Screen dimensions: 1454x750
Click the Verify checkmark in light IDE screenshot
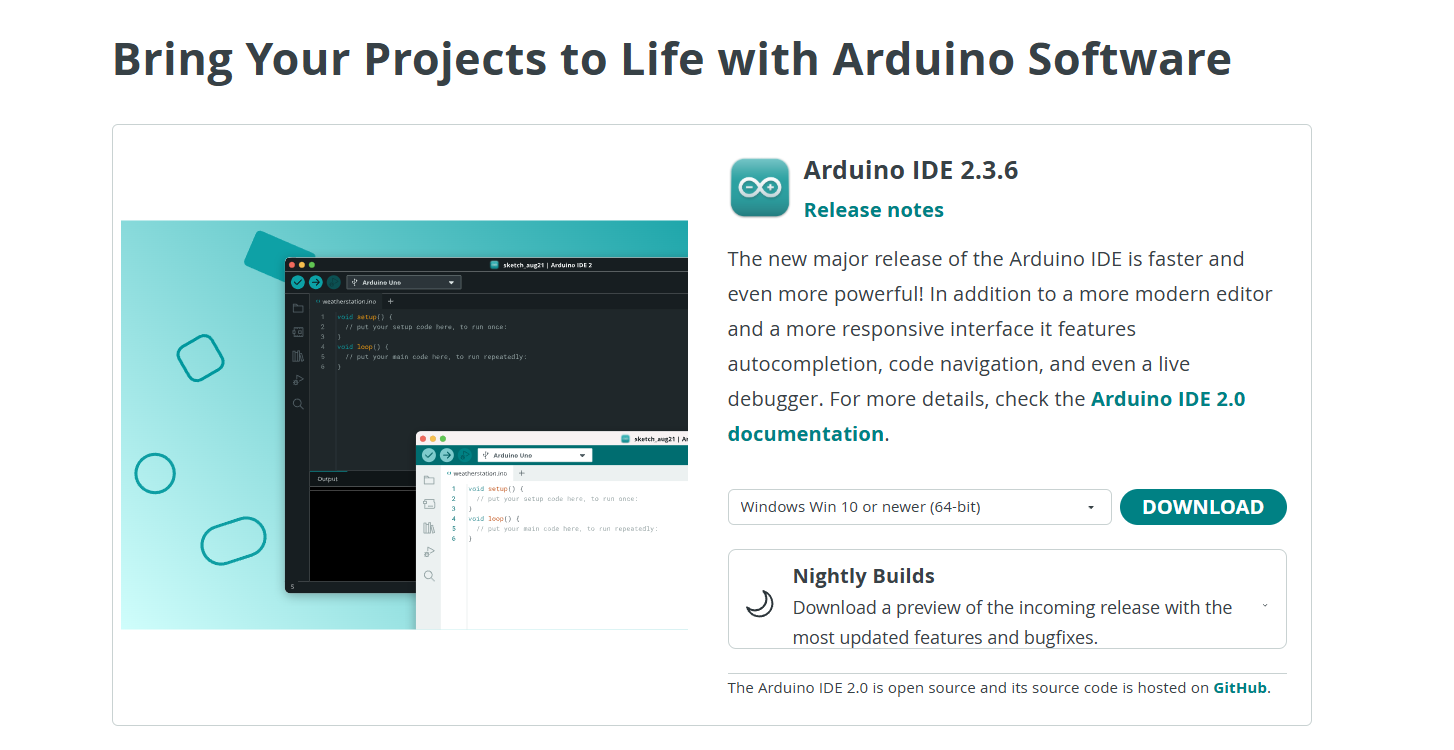tap(429, 455)
